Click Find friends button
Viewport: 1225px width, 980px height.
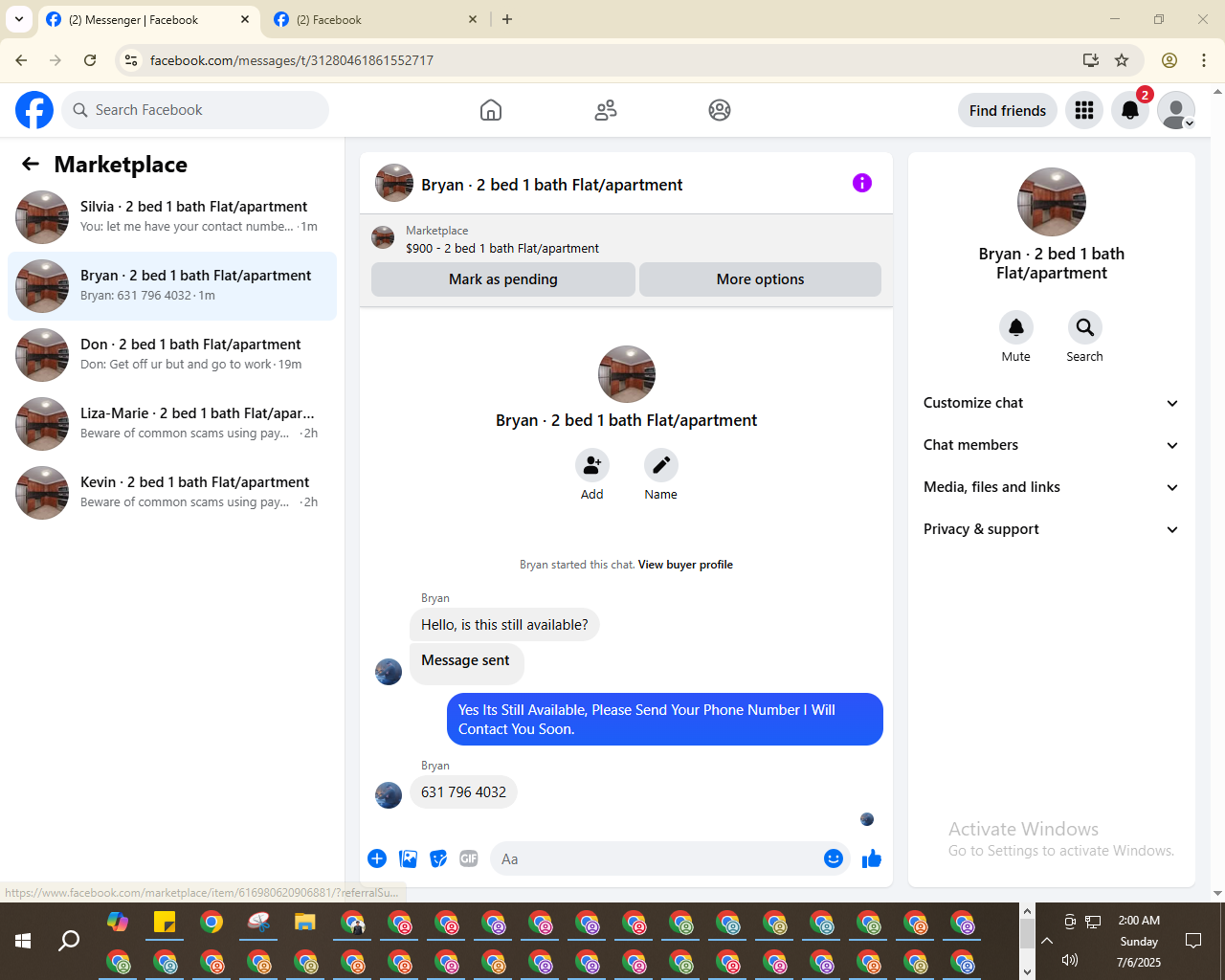coord(1008,111)
